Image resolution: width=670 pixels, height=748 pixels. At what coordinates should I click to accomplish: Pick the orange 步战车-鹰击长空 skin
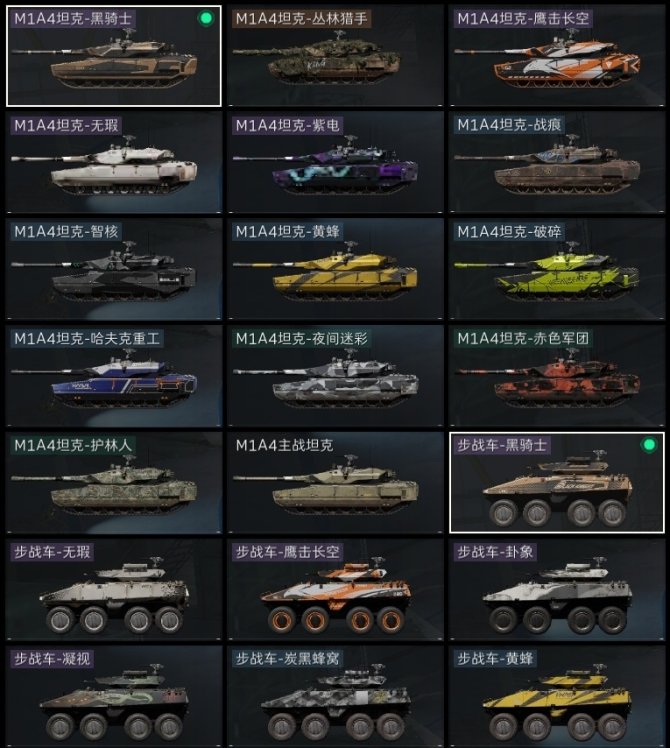point(335,590)
